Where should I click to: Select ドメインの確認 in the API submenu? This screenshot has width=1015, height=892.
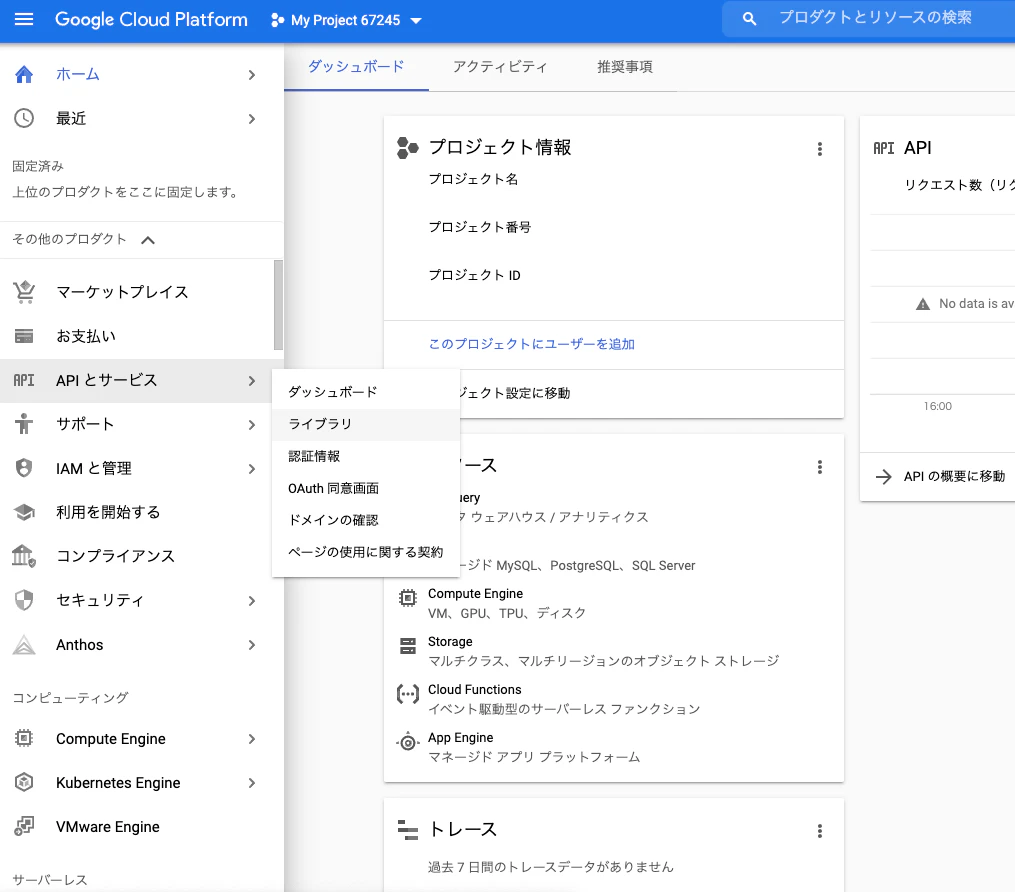click(366, 520)
